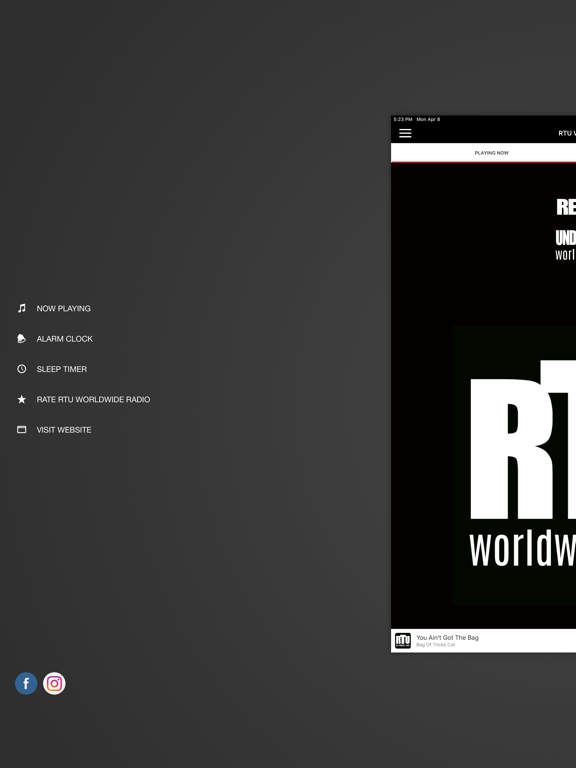This screenshot has height=768, width=576.
Task: Click the large RTU worldwide artwork
Action: click(514, 465)
